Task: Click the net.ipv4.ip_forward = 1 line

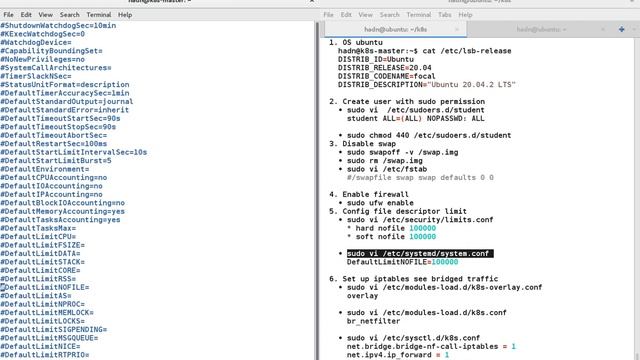Action: pyautogui.click(x=398, y=355)
